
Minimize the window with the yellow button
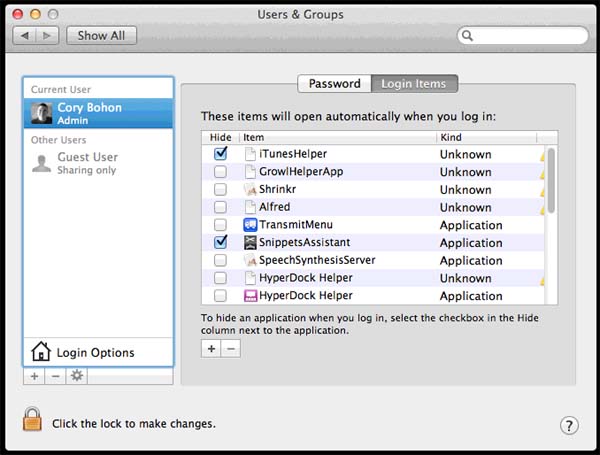tap(35, 15)
